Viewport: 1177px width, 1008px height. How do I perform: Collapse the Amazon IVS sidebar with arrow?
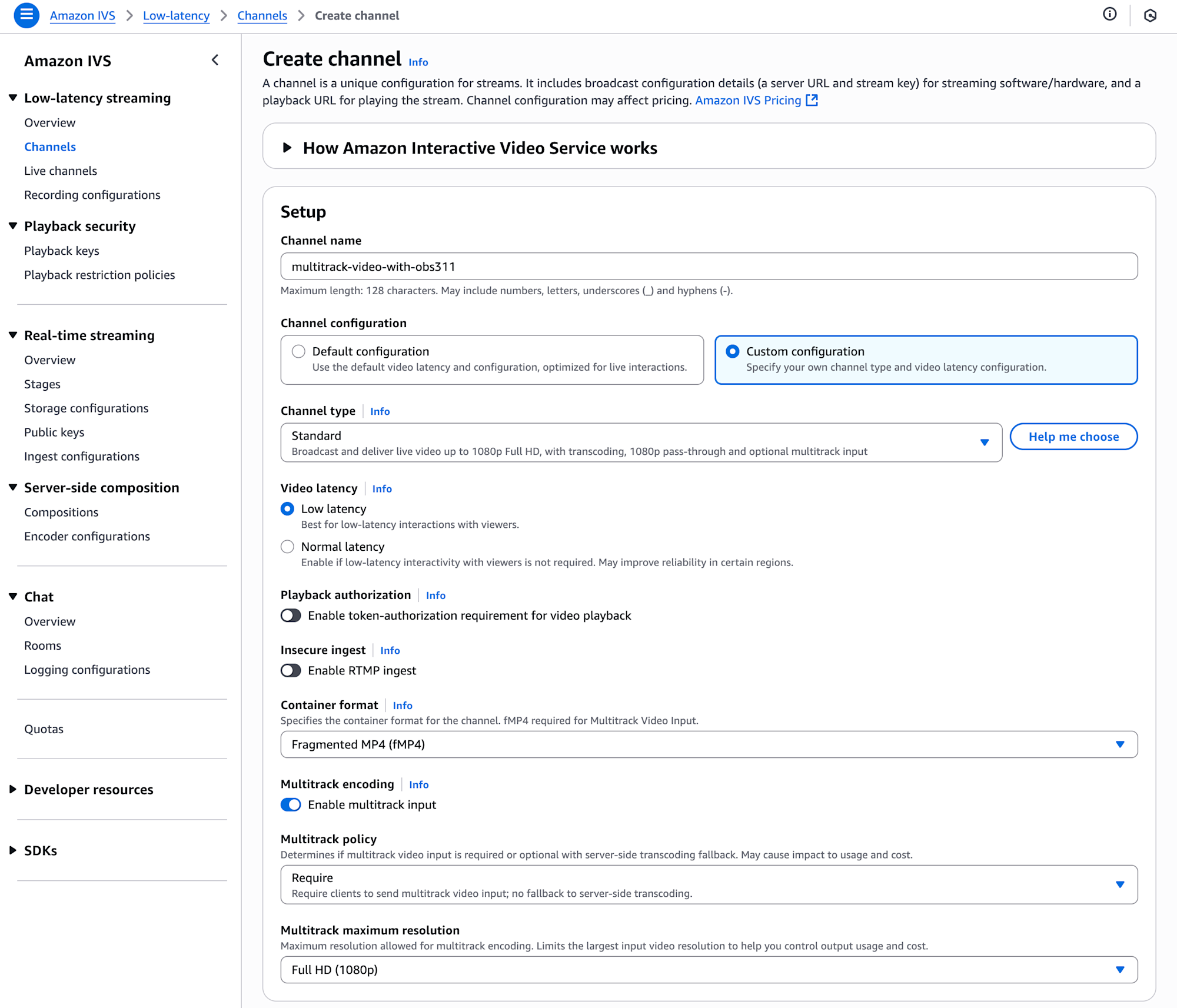click(x=215, y=60)
